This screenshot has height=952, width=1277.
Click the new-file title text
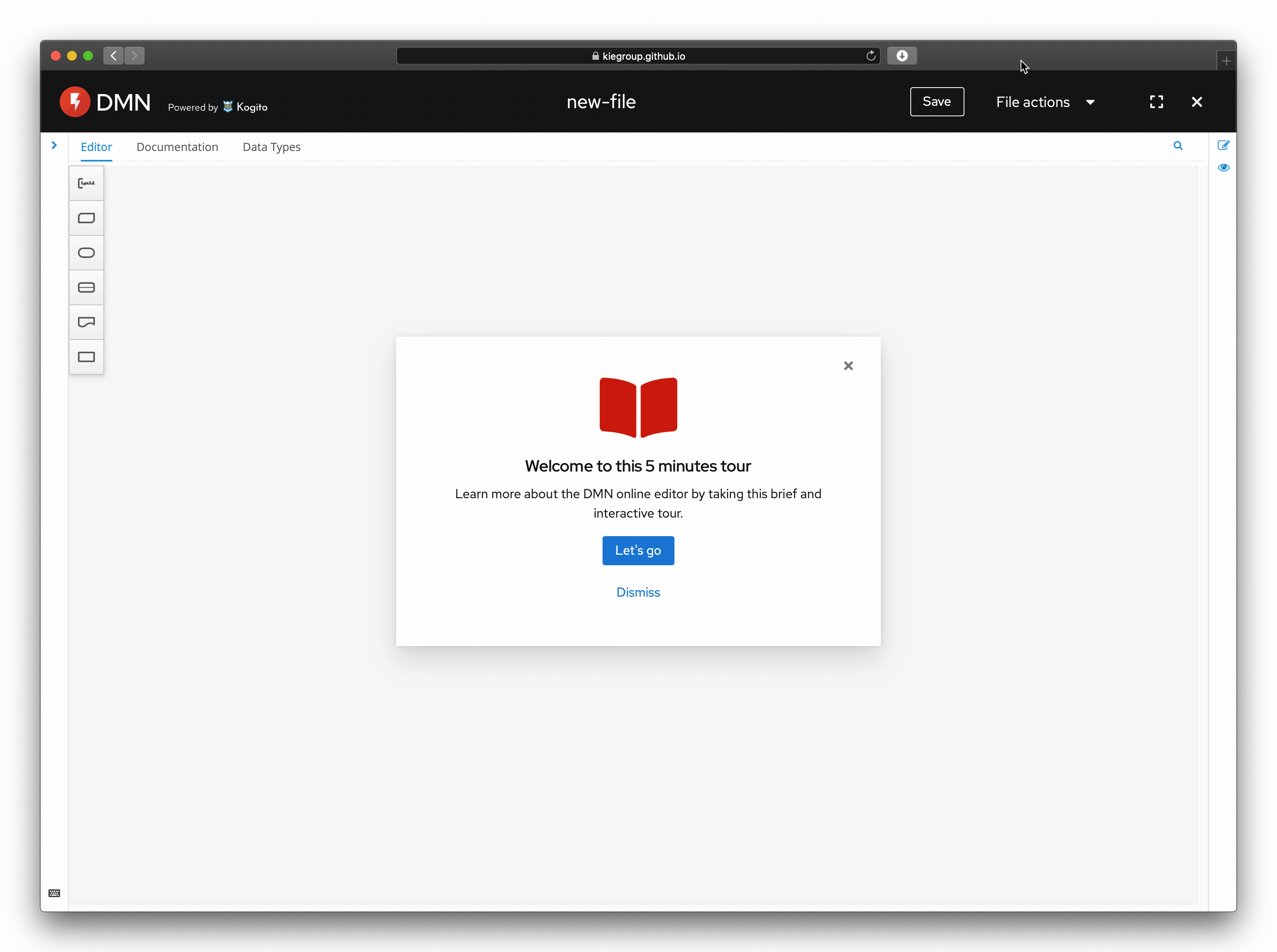coord(601,102)
